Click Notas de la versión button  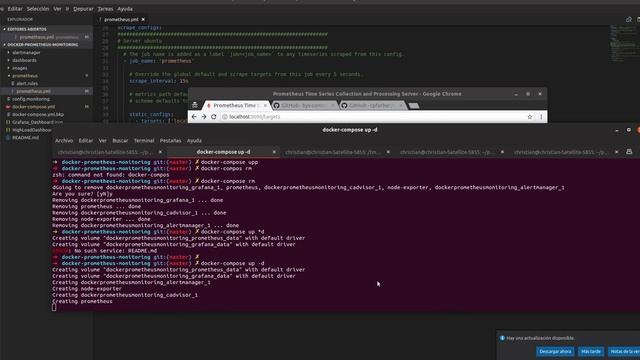[624, 351]
